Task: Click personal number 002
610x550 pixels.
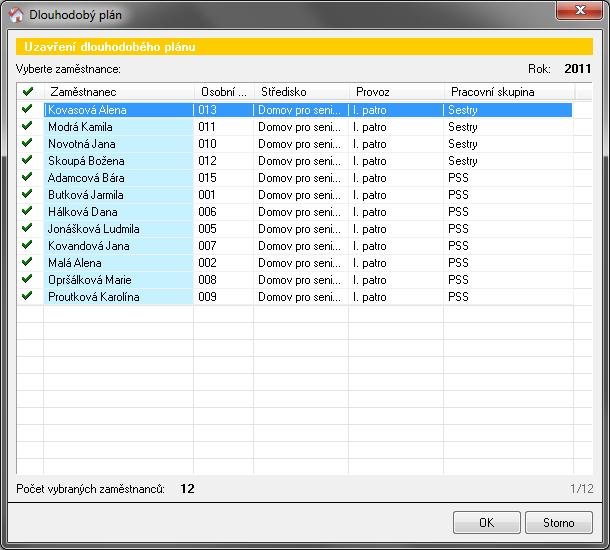Action: pos(207,263)
